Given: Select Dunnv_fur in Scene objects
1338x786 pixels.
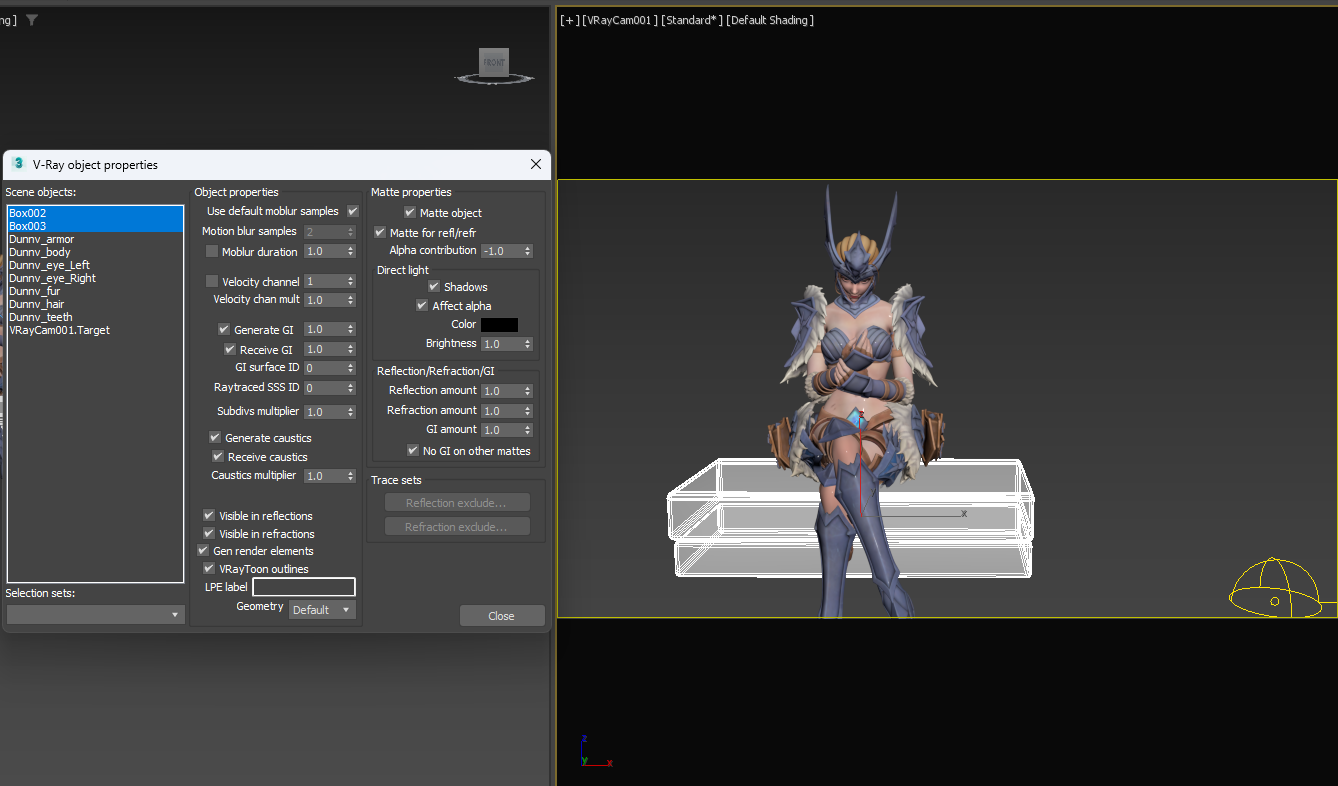Looking at the screenshot, I should (95, 291).
